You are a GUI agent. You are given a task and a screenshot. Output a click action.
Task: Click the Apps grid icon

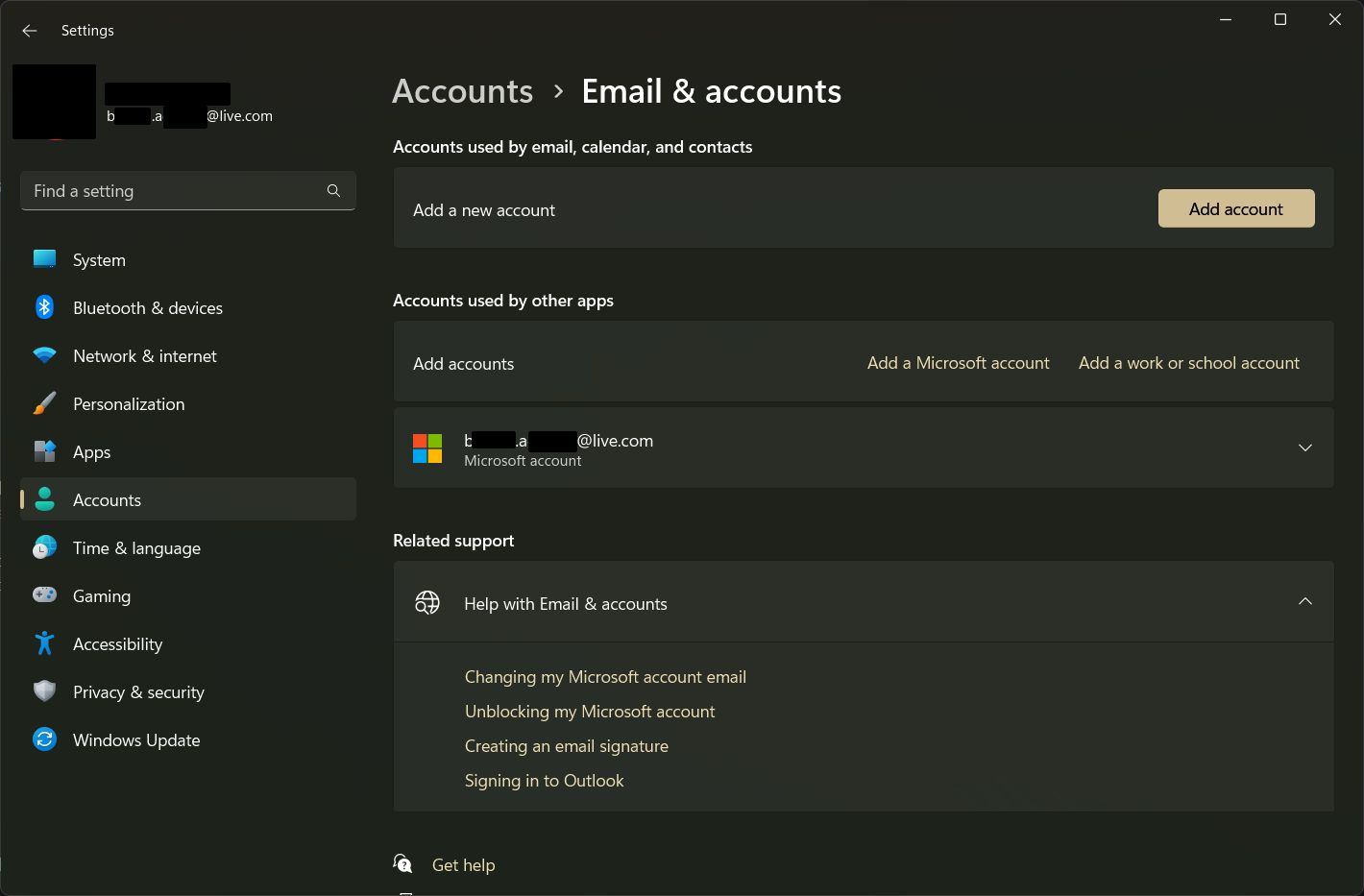pyautogui.click(x=44, y=451)
